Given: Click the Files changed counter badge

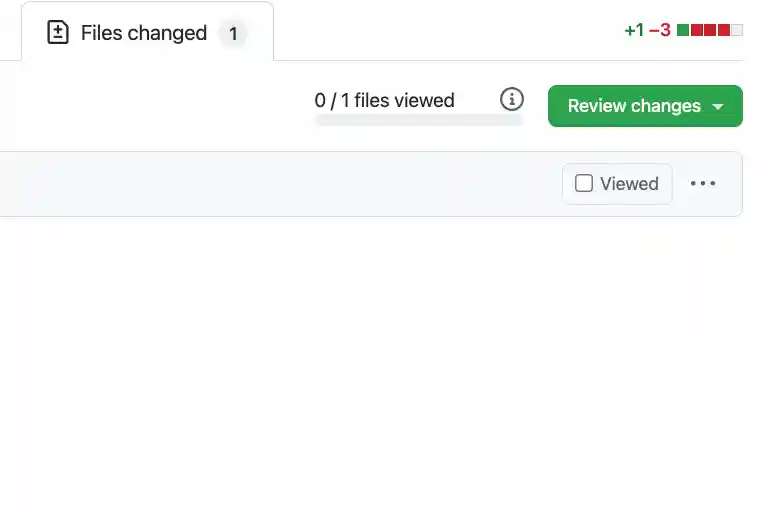Looking at the screenshot, I should (233, 34).
